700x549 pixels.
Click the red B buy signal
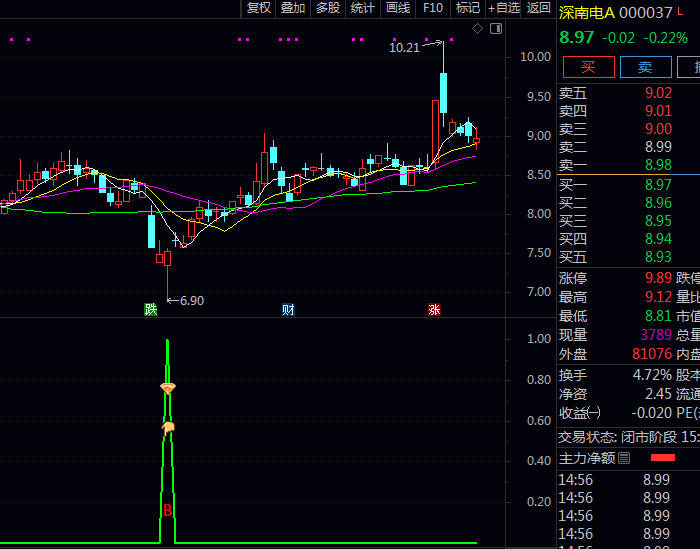tap(167, 510)
